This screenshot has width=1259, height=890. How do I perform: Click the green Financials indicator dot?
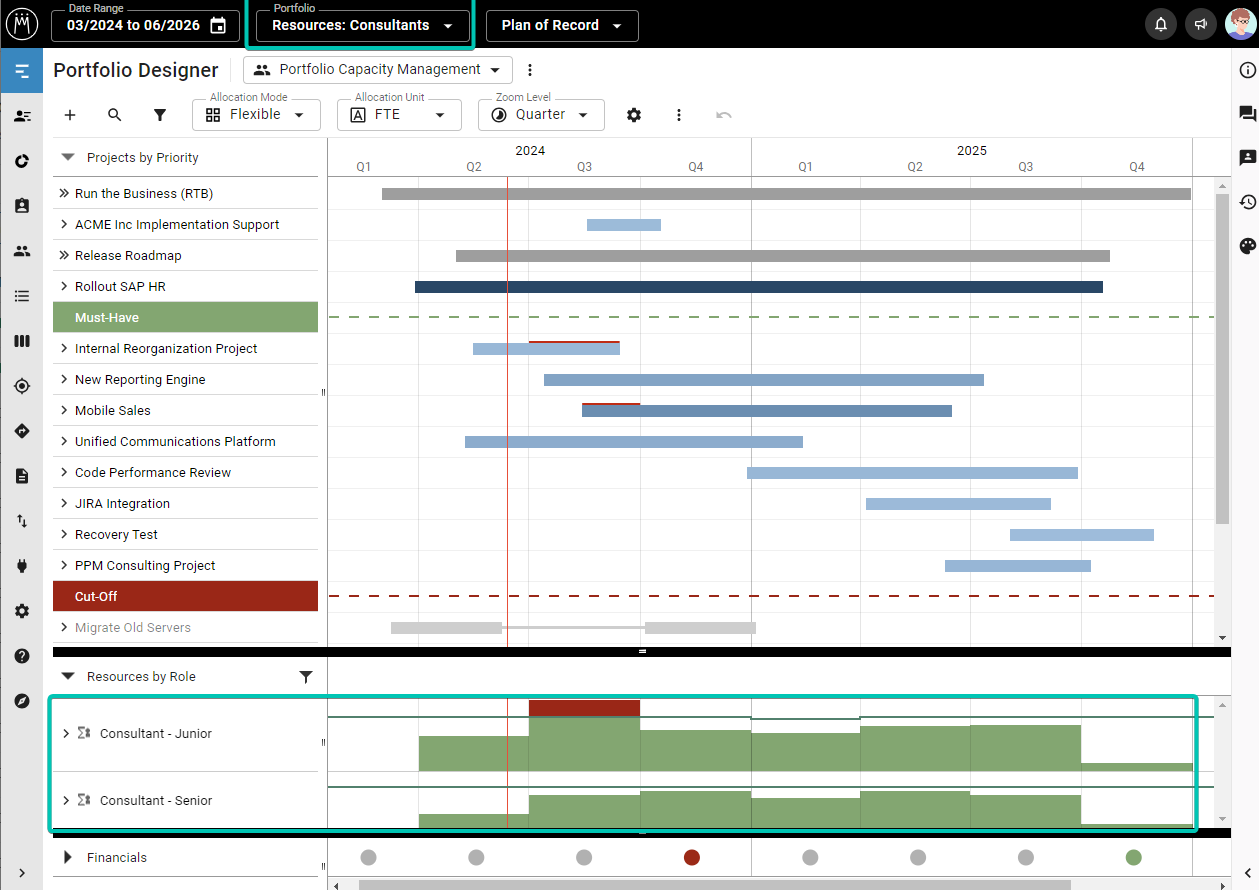(x=1133, y=857)
